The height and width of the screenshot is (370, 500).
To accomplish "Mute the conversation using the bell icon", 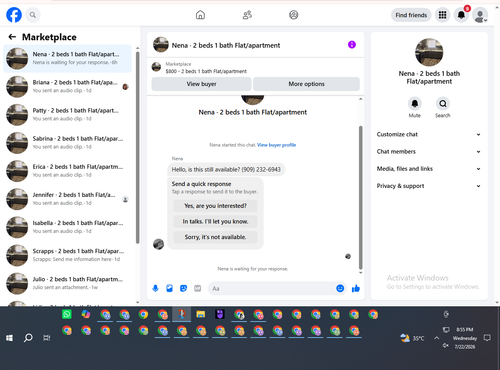I will 415,104.
